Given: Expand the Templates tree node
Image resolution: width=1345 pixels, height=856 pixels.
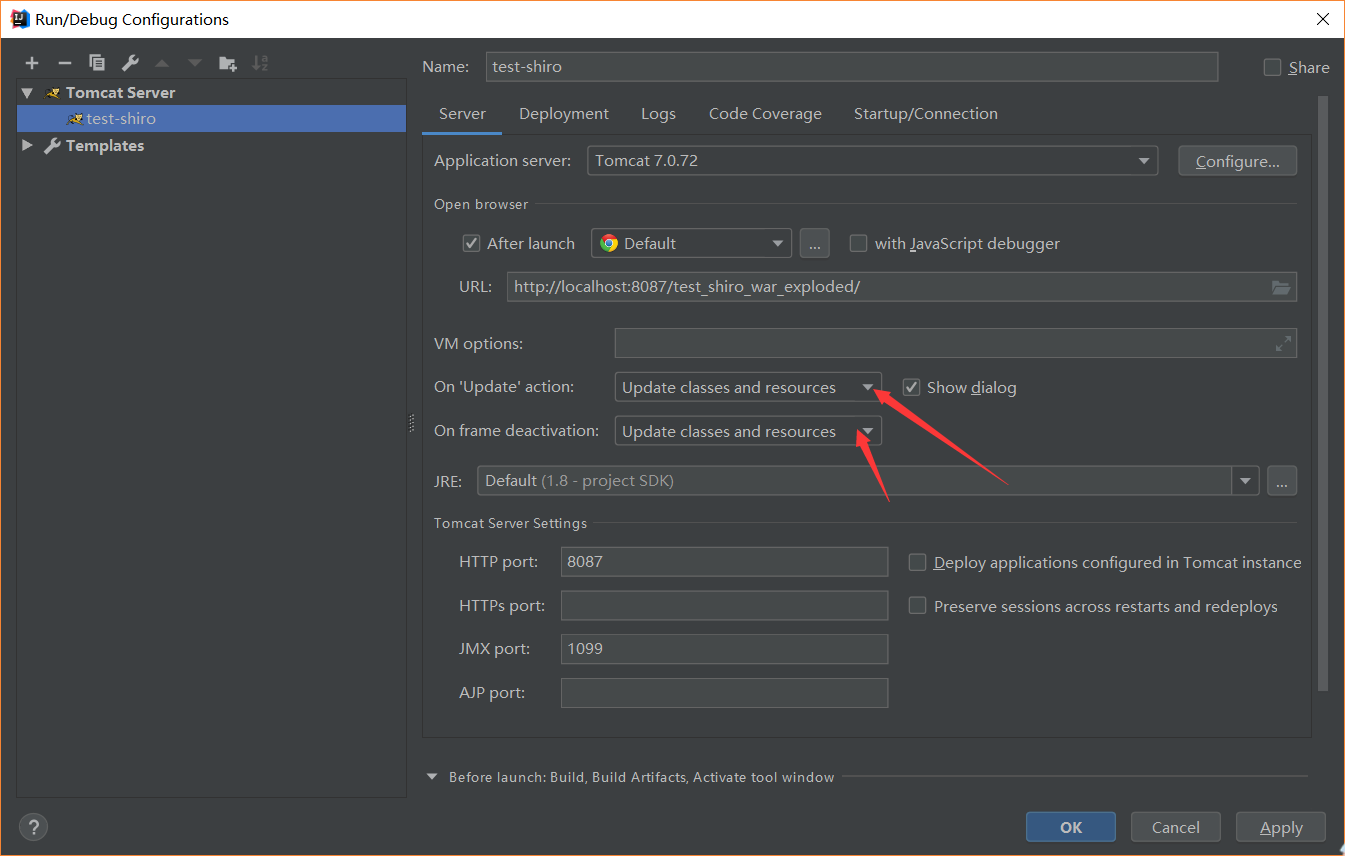Looking at the screenshot, I should 28,146.
